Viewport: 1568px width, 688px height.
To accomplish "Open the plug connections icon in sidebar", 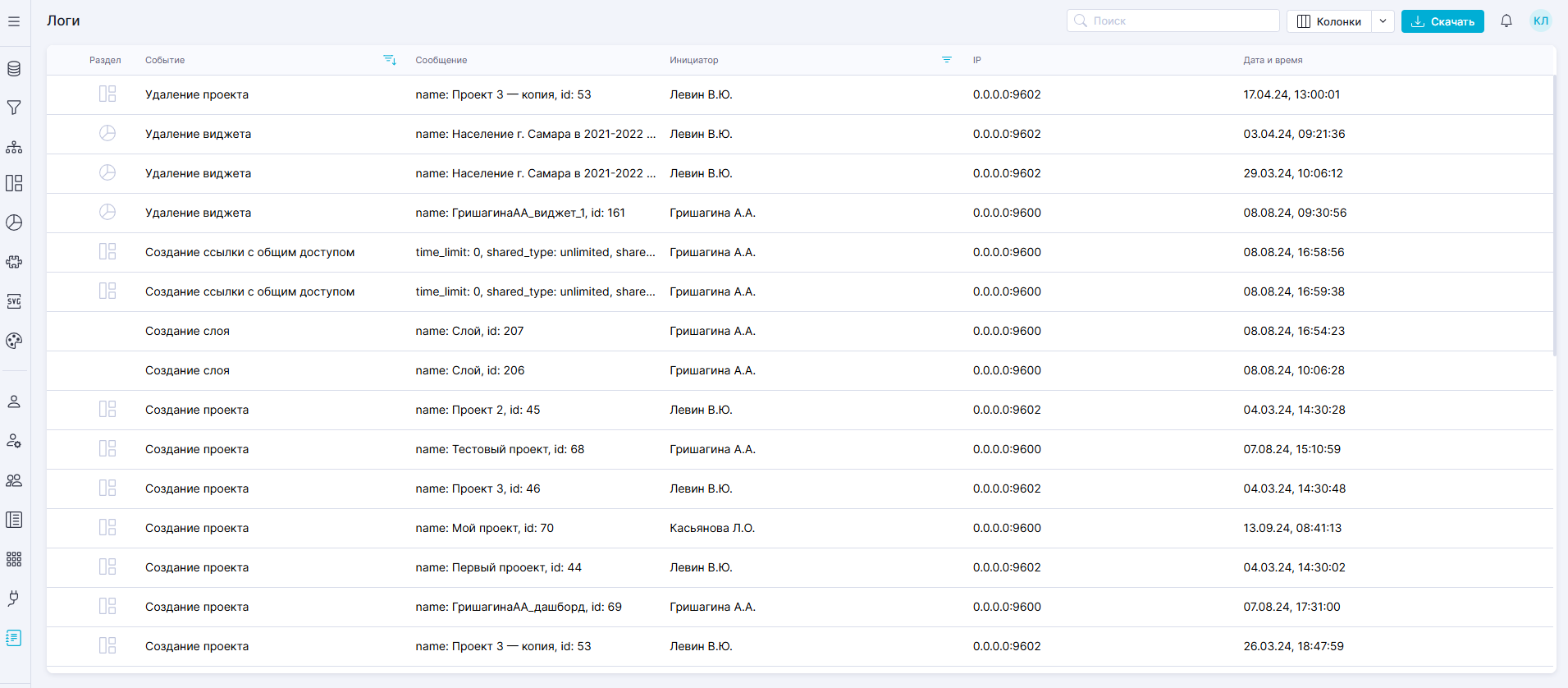I will [x=14, y=599].
